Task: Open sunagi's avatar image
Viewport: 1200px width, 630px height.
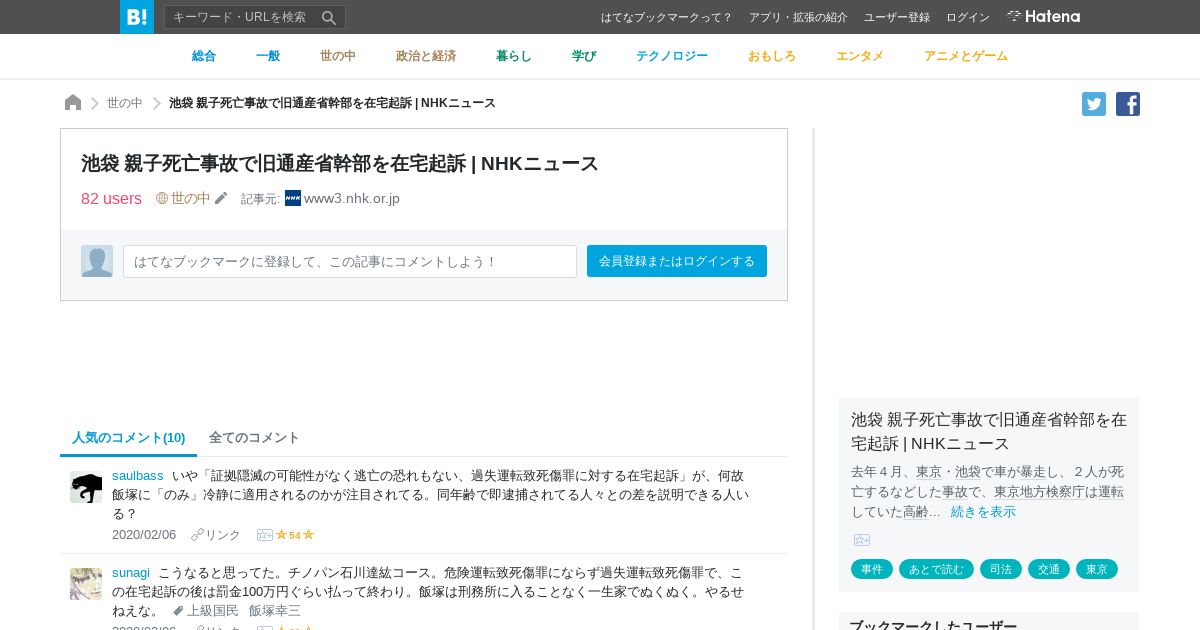Action: pyautogui.click(x=86, y=584)
